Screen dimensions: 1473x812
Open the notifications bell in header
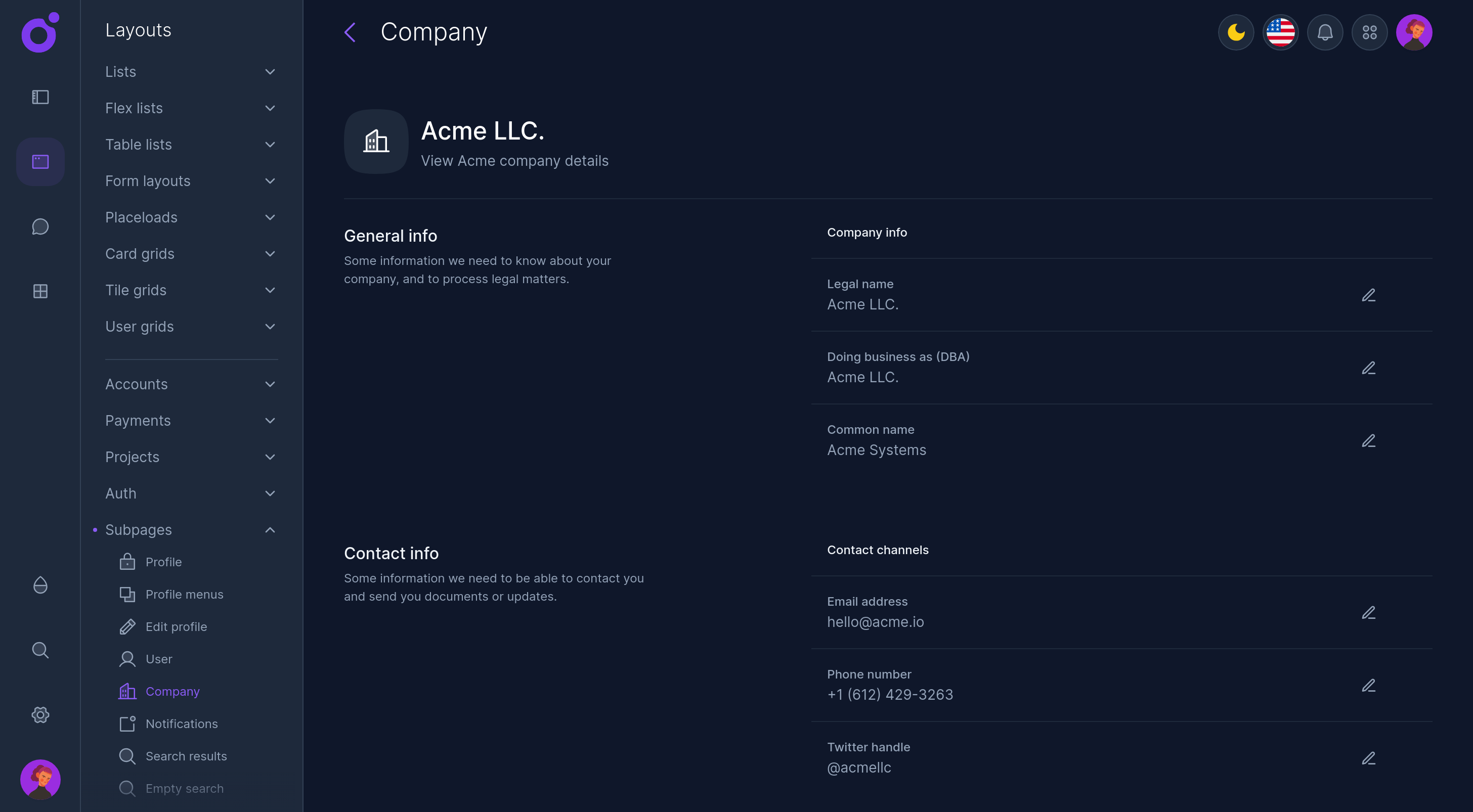pos(1324,32)
